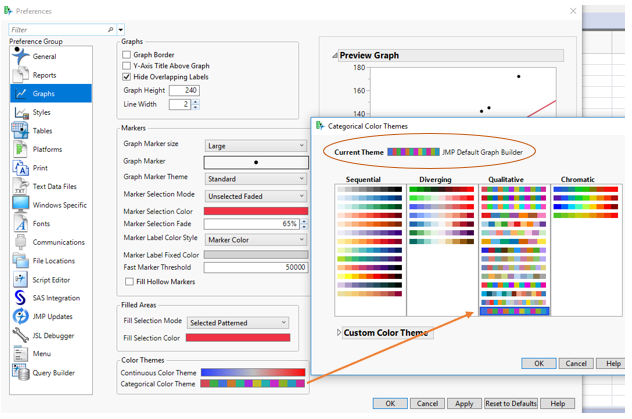Select the Script Editor label
The height and width of the screenshot is (419, 632).
tap(51, 280)
